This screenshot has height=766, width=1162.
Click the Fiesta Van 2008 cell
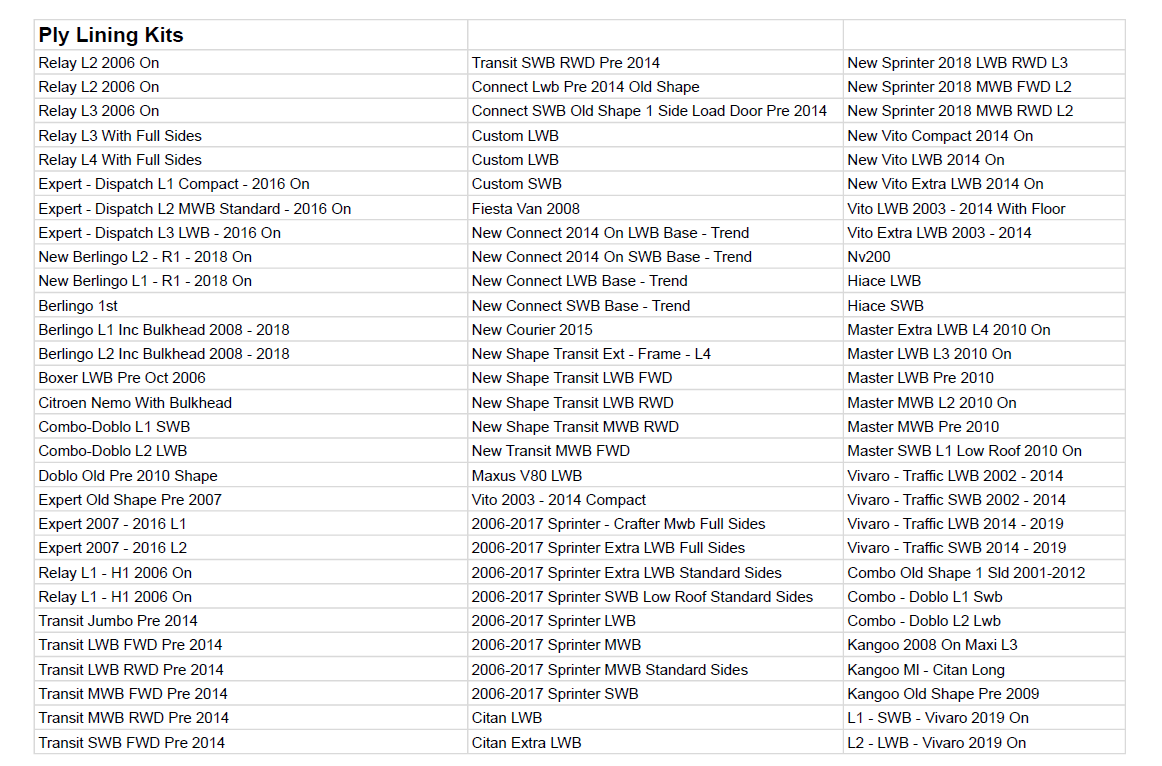526,209
